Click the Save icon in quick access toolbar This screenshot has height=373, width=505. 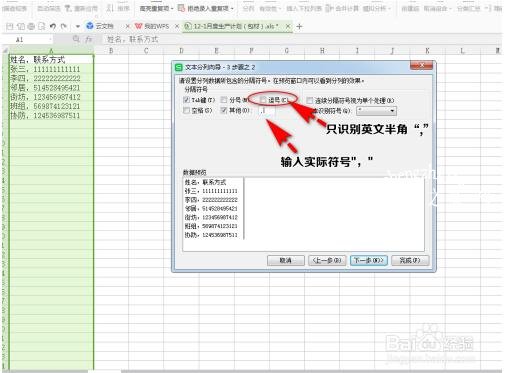(x=10, y=26)
